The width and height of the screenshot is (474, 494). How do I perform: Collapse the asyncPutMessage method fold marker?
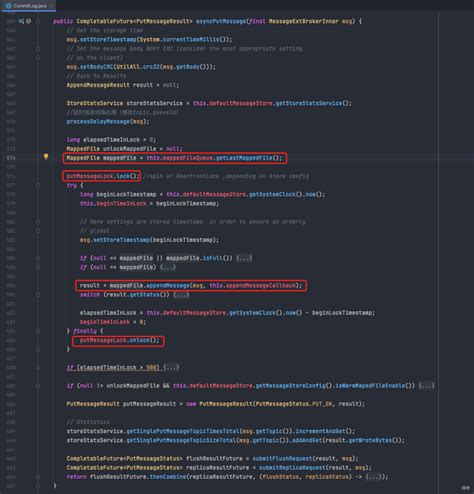point(38,21)
